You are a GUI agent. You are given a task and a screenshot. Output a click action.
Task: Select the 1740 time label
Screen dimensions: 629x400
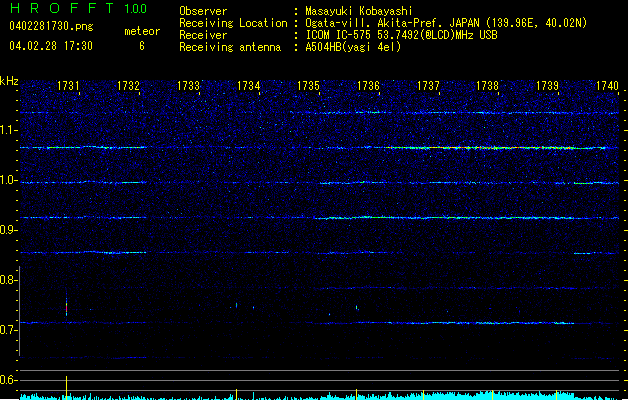point(607,87)
